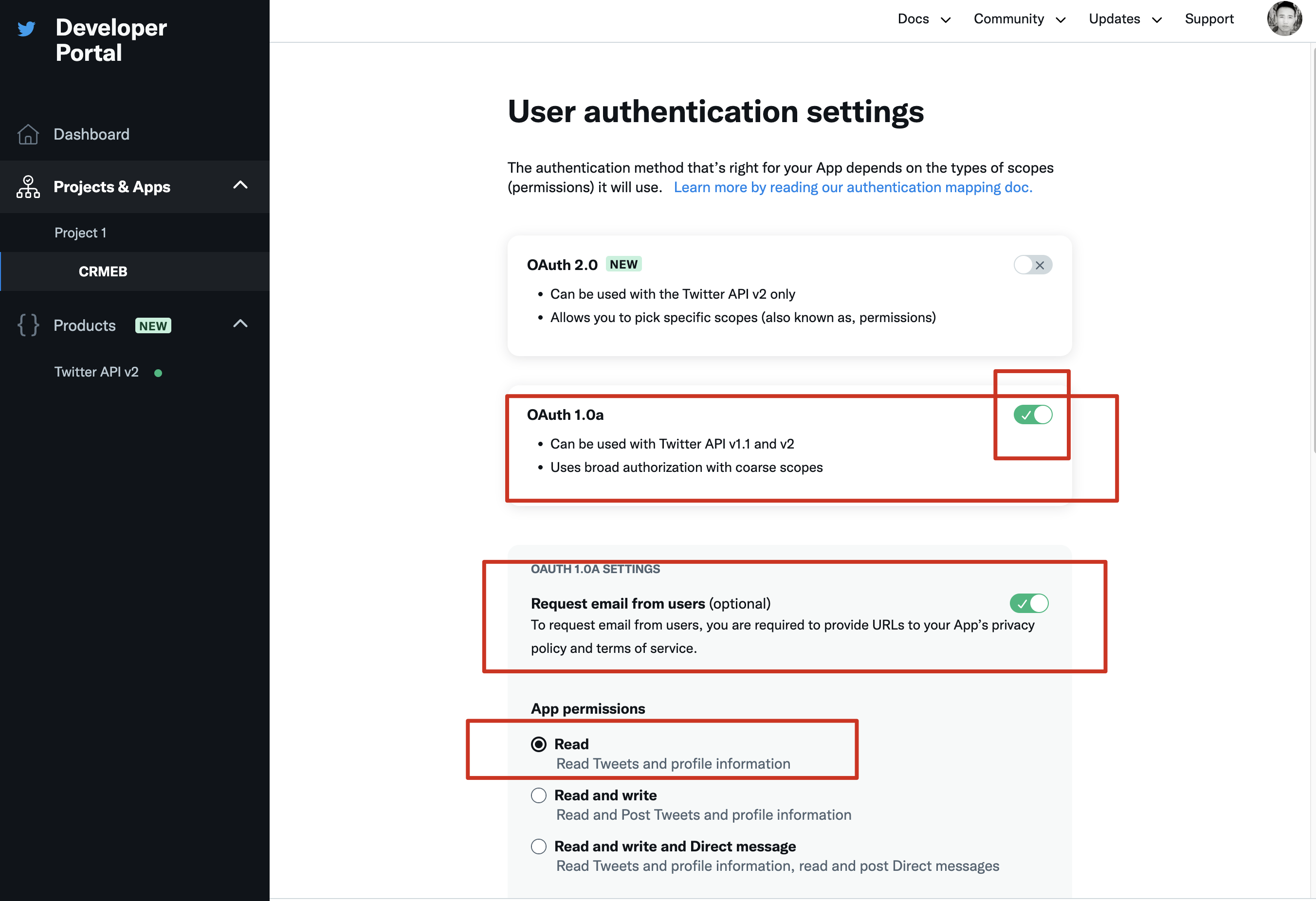Click the NEW badge next to OAuth 2.0
This screenshot has height=901, width=1316.
(623, 264)
